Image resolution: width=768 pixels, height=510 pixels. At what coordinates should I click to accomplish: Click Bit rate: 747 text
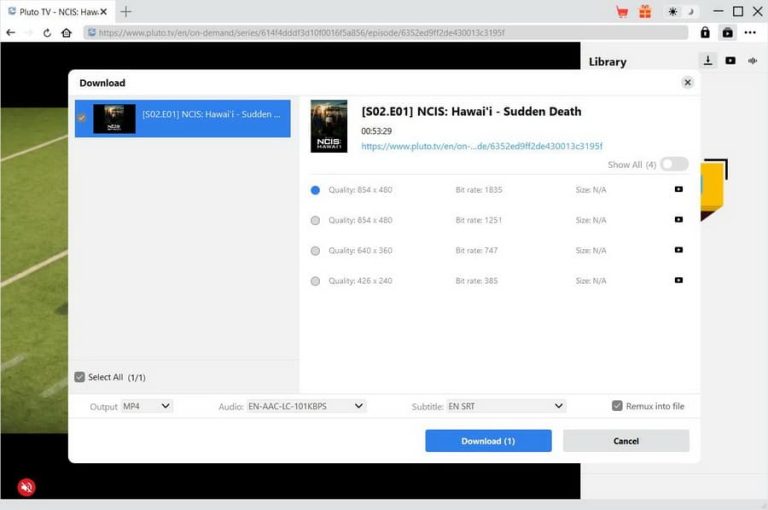476,250
